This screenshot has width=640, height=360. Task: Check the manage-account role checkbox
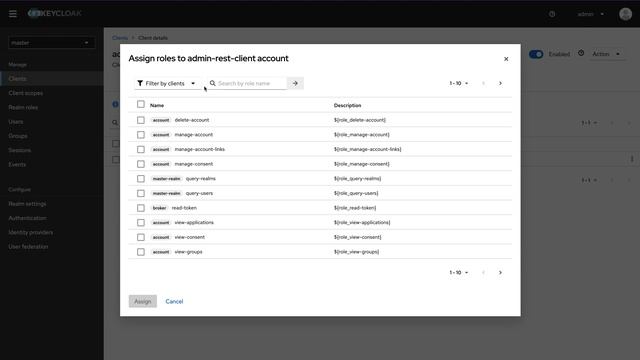point(141,135)
